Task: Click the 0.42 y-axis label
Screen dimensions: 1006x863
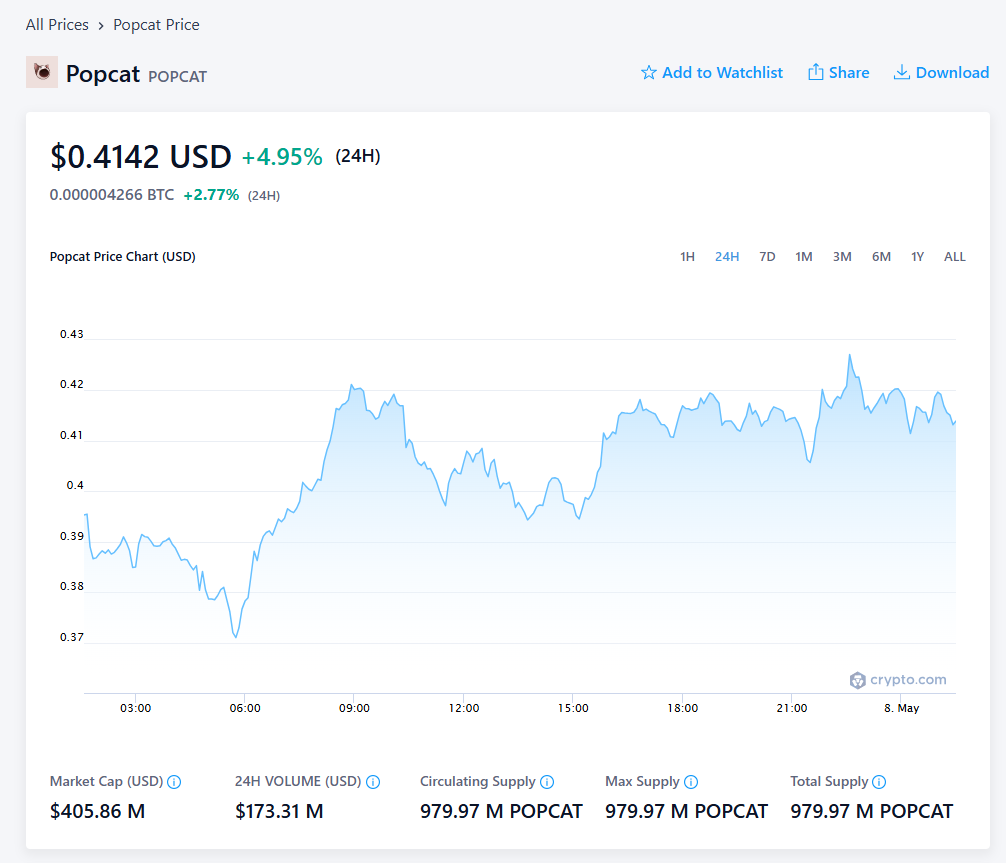Action: 72,384
